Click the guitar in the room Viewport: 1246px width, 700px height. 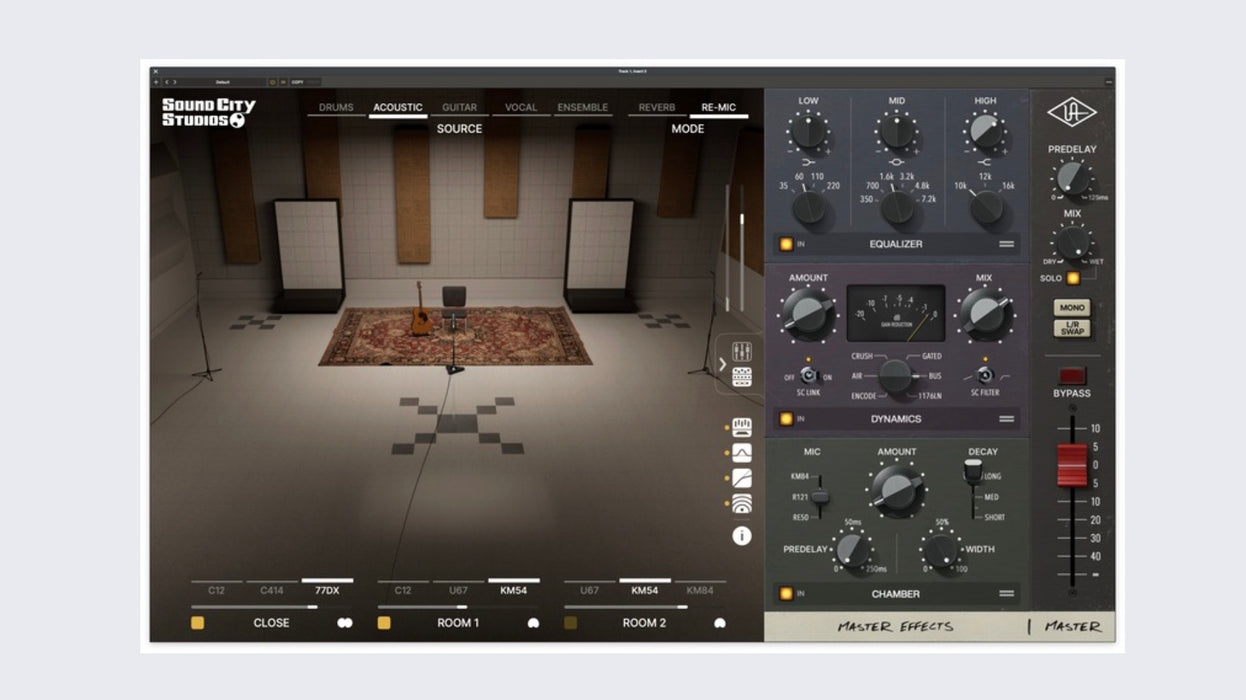tap(422, 309)
